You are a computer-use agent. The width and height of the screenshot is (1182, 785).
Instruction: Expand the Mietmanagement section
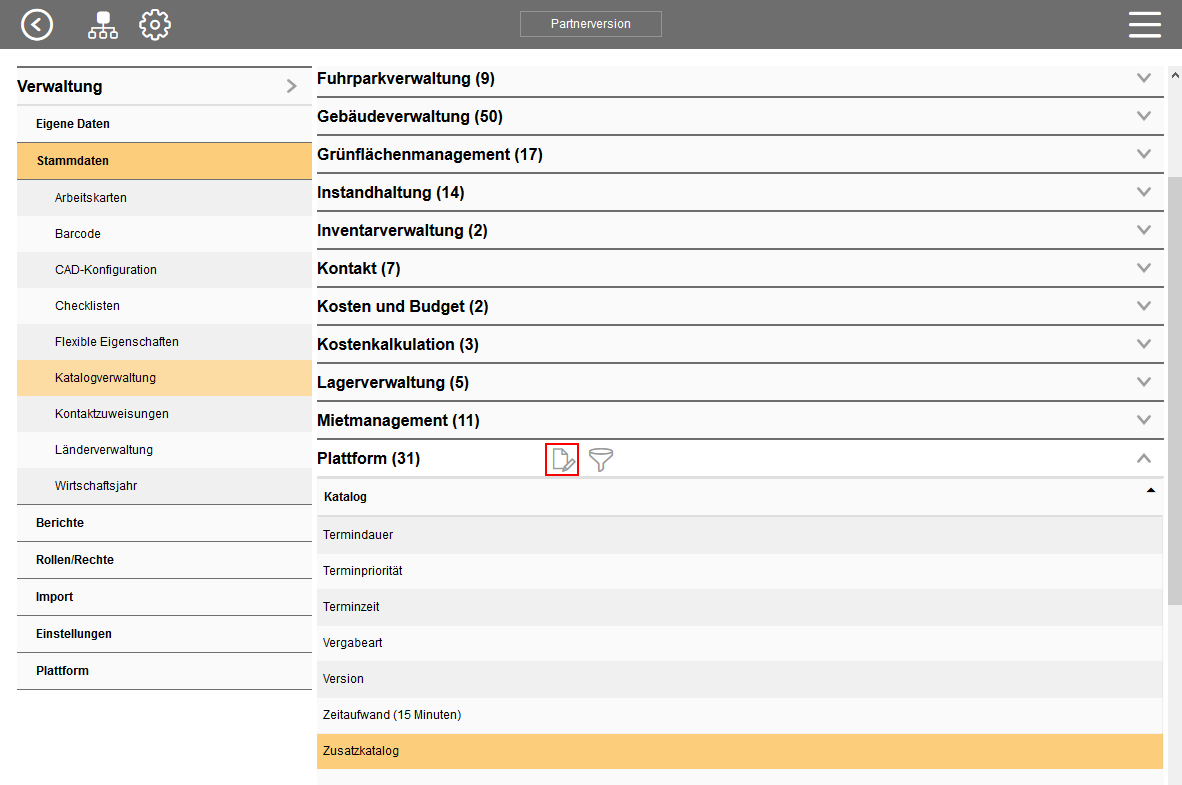tap(1144, 420)
